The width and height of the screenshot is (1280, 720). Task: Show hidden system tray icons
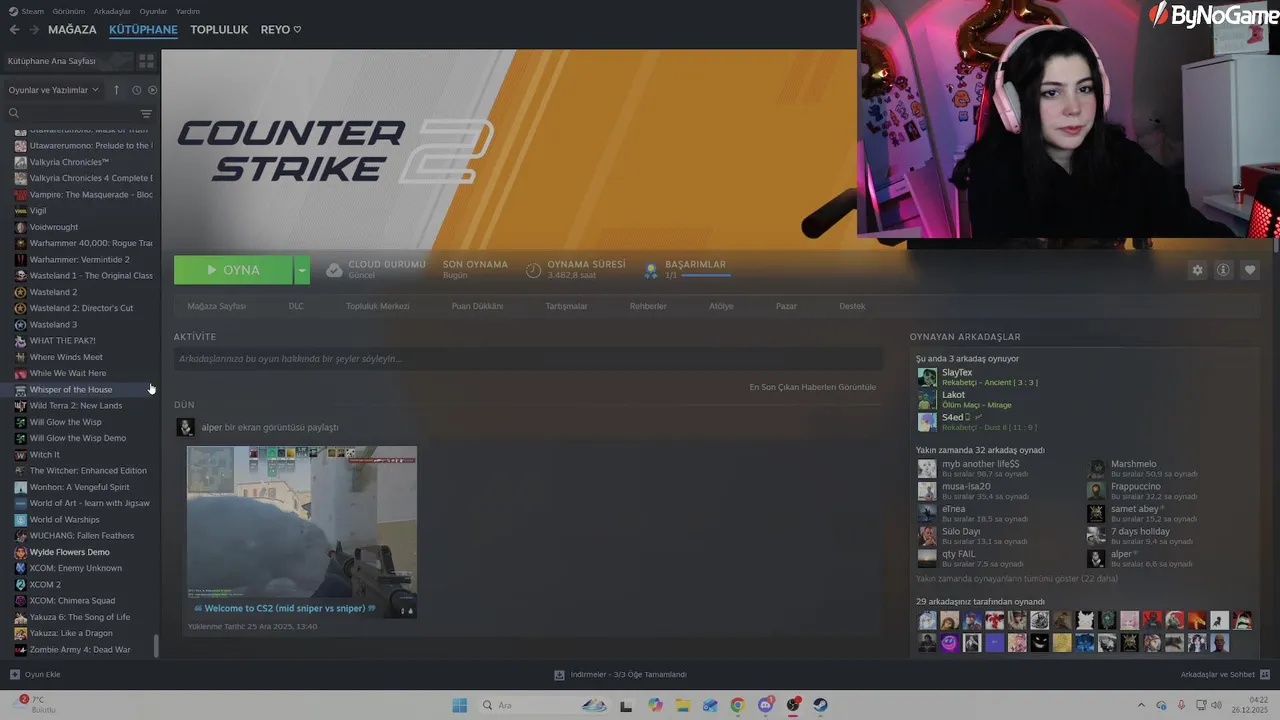pos(1141,705)
